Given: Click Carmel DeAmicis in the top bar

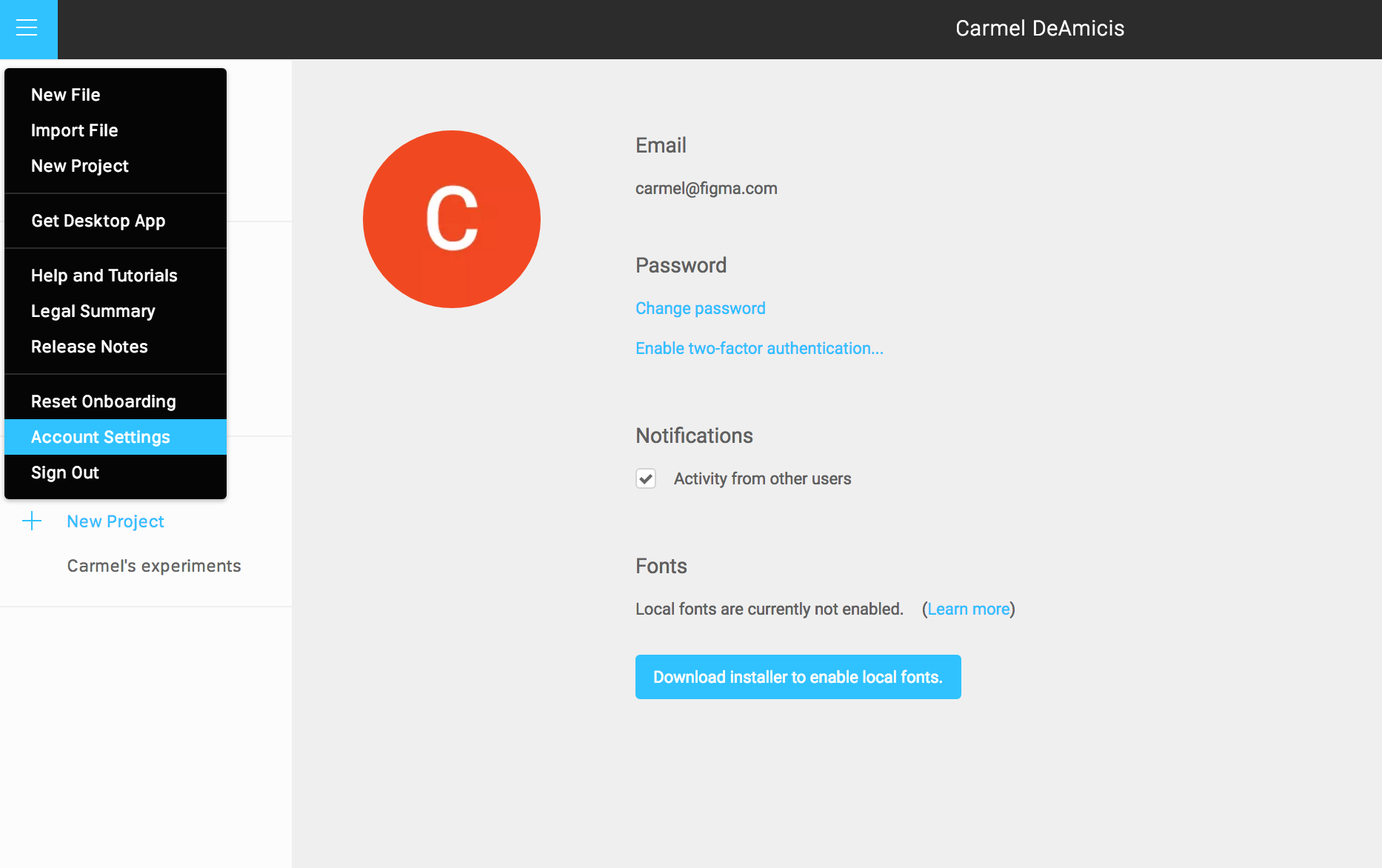Looking at the screenshot, I should pyautogui.click(x=1040, y=28).
